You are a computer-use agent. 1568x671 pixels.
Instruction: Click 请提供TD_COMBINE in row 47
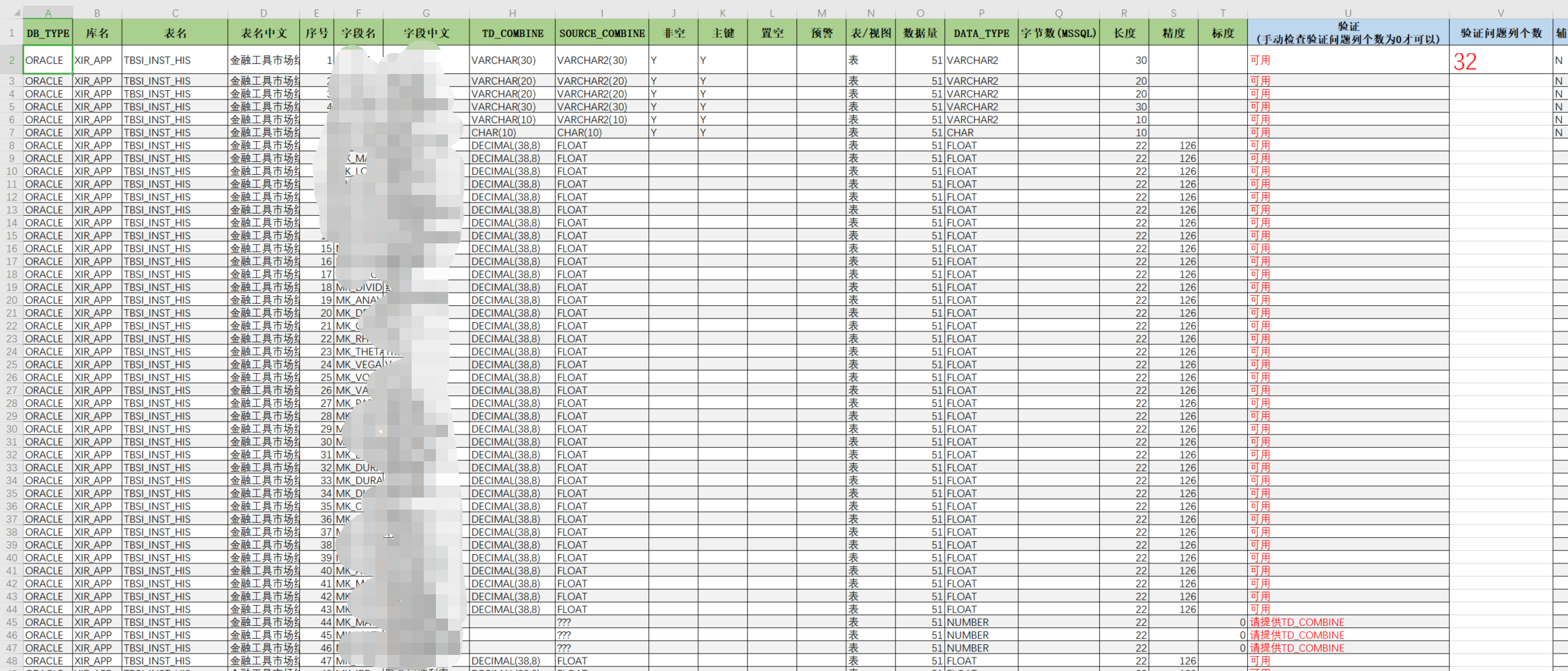[1297, 647]
